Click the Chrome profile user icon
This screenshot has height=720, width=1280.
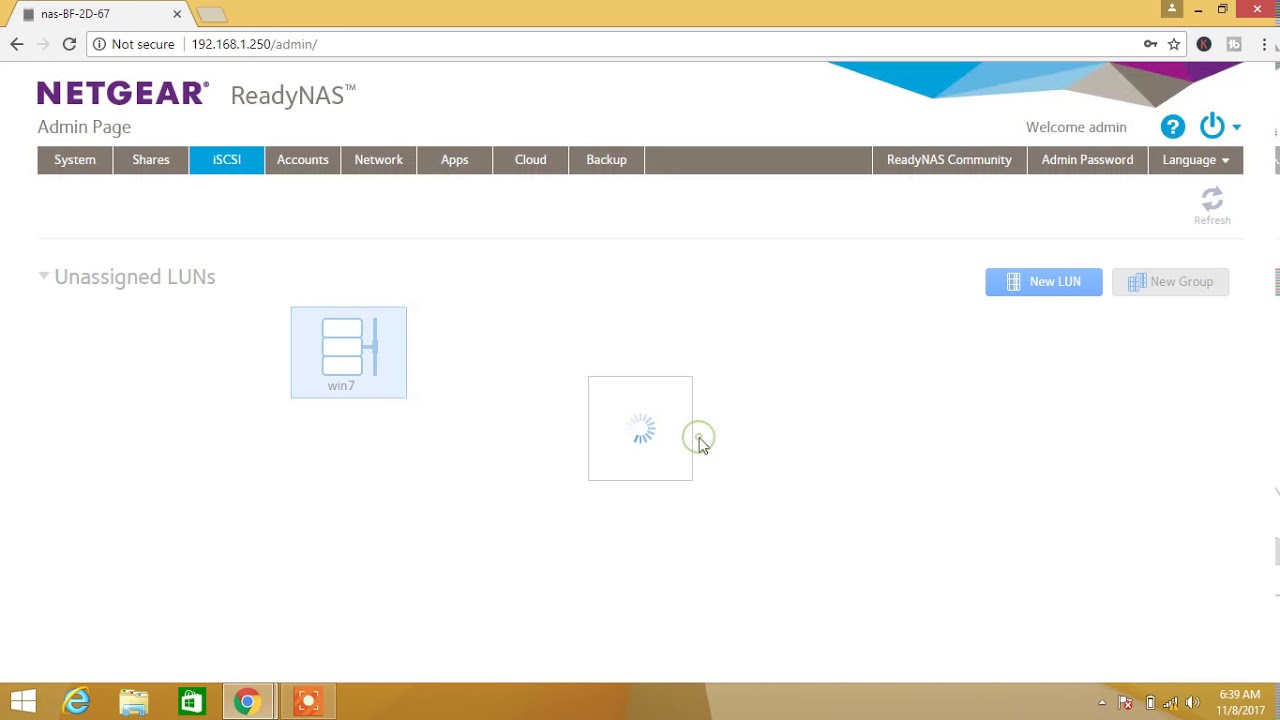pos(1173,8)
